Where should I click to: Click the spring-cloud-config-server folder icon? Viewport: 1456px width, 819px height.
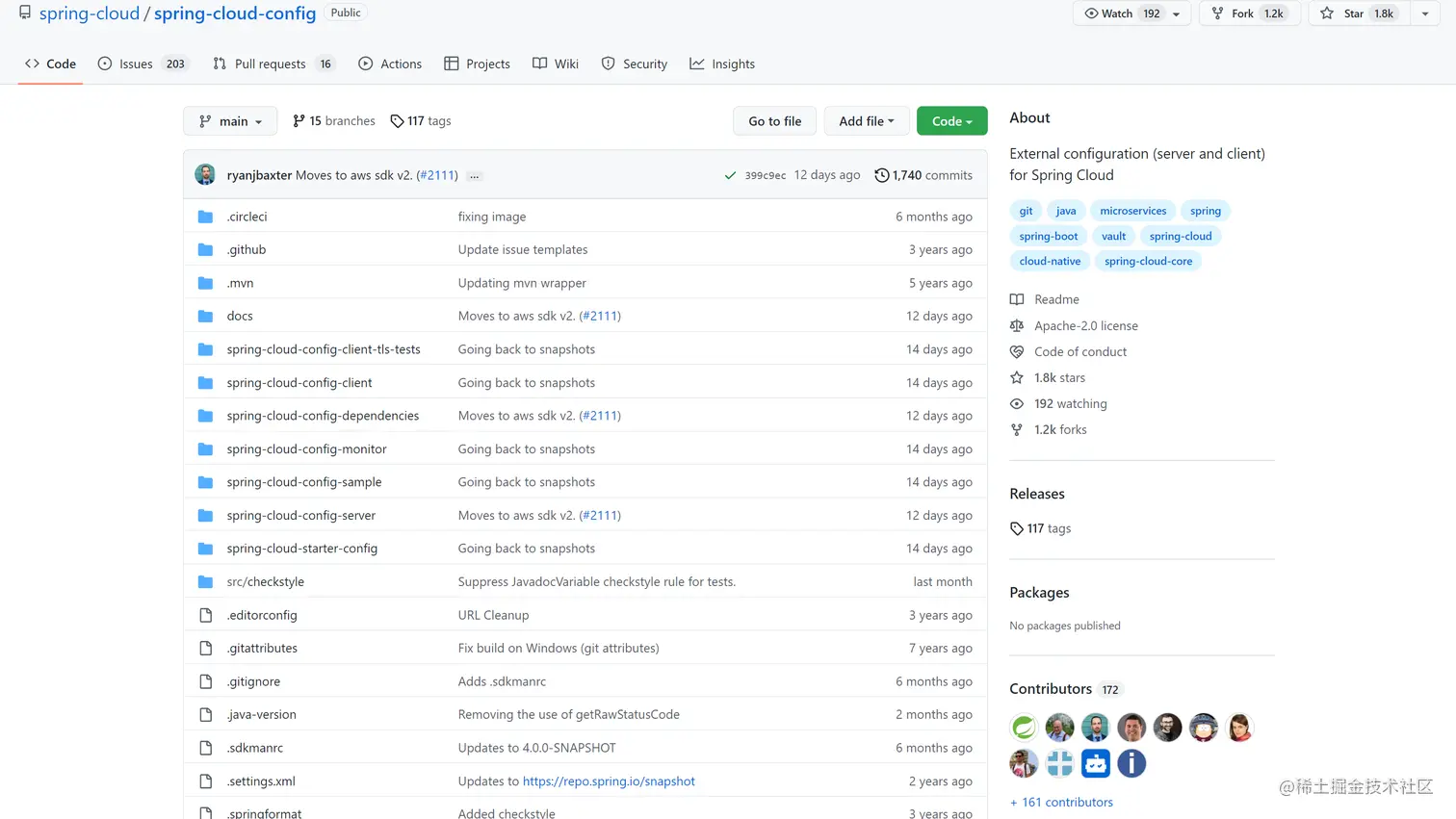pos(205,515)
